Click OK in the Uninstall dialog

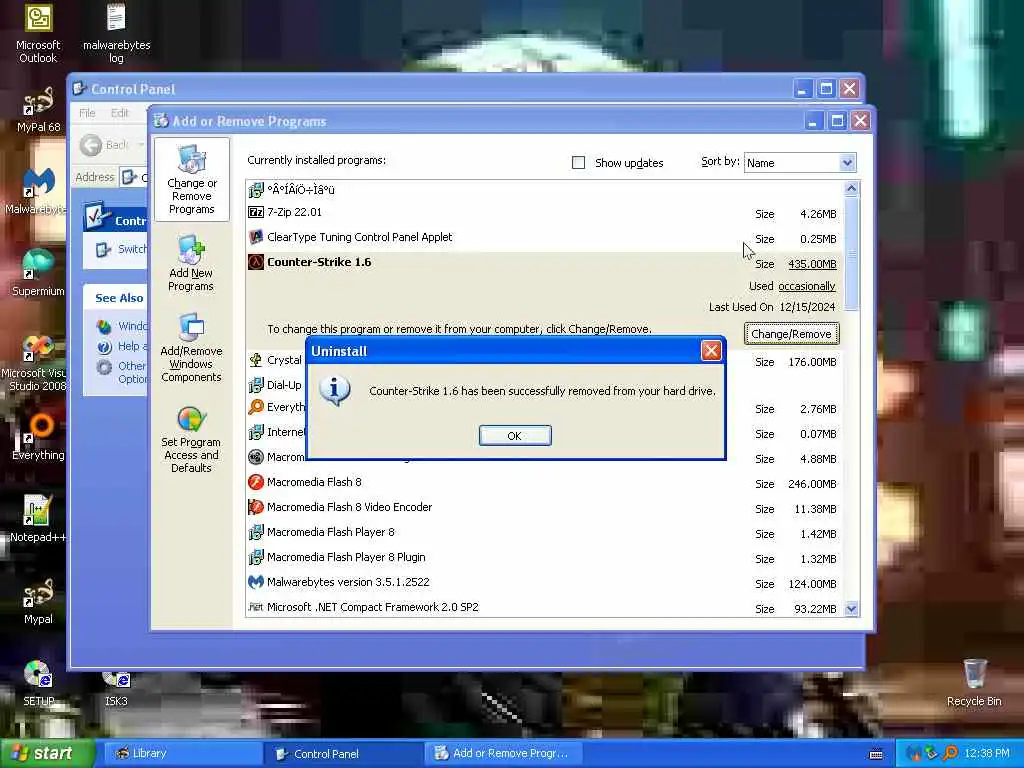click(515, 436)
